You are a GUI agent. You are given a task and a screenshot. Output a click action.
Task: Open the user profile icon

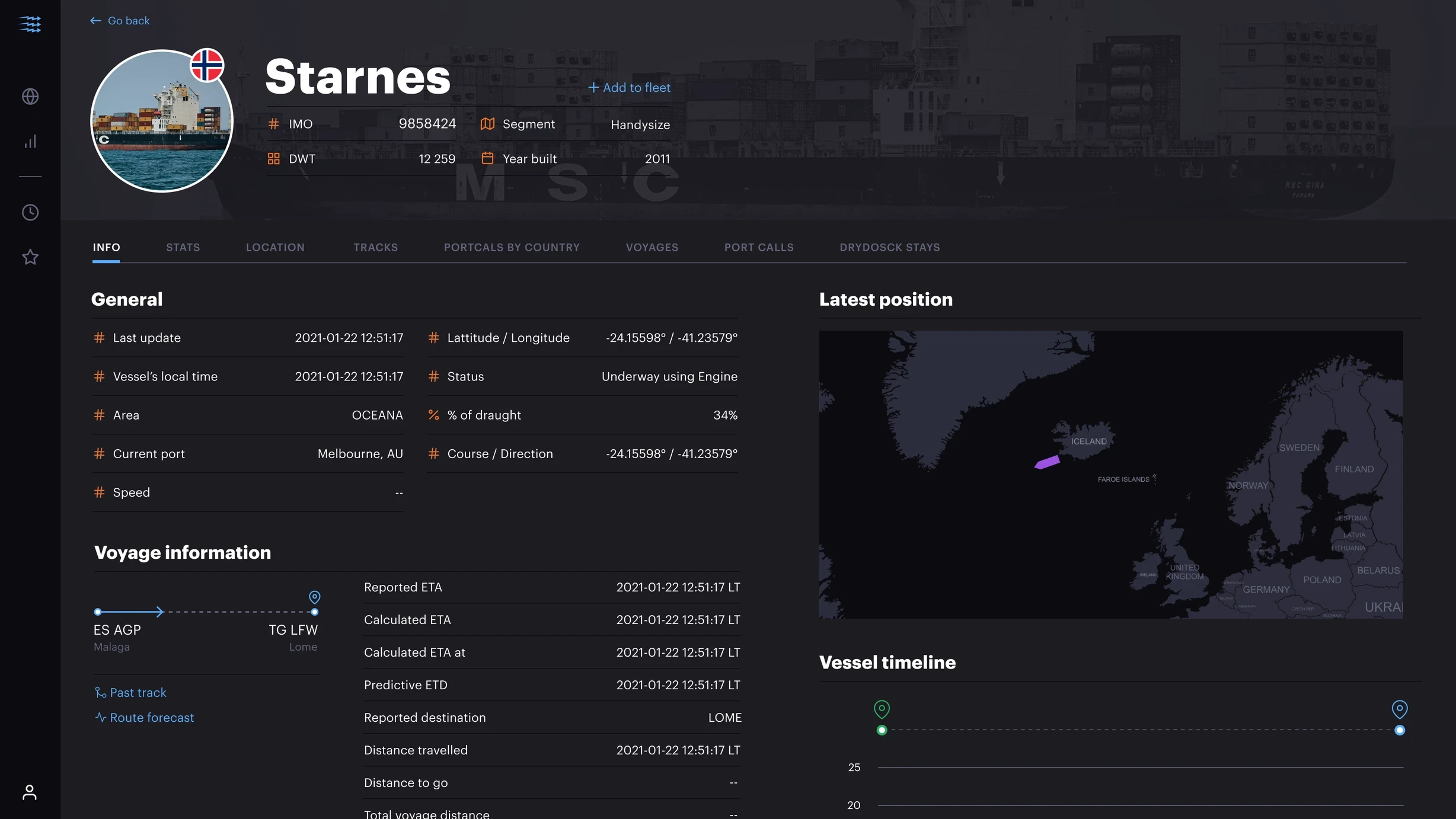click(x=30, y=792)
